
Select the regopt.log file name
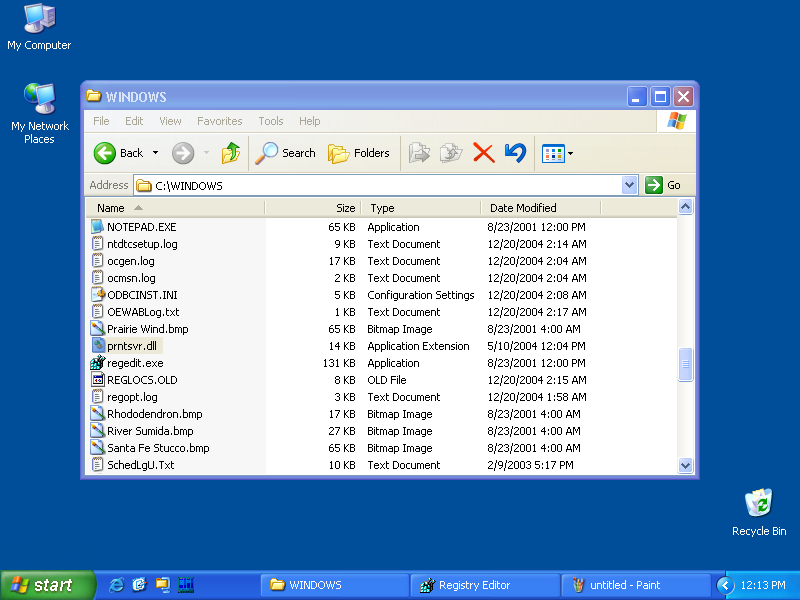click(x=132, y=397)
